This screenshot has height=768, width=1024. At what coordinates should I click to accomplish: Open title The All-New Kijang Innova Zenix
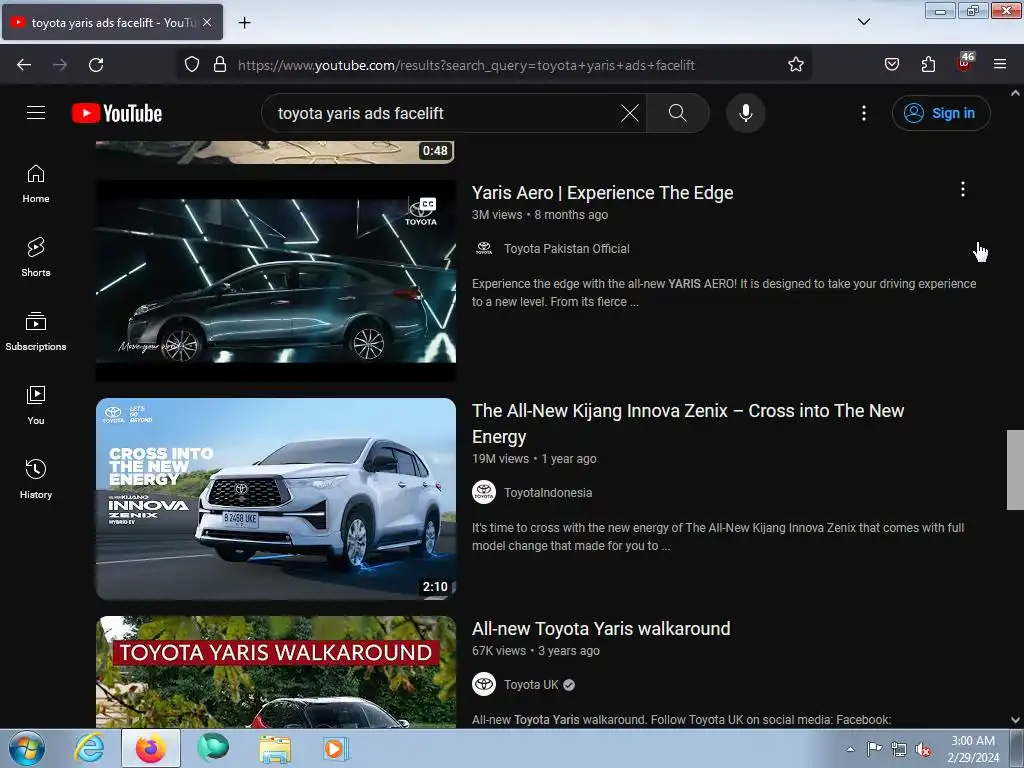[x=688, y=423]
